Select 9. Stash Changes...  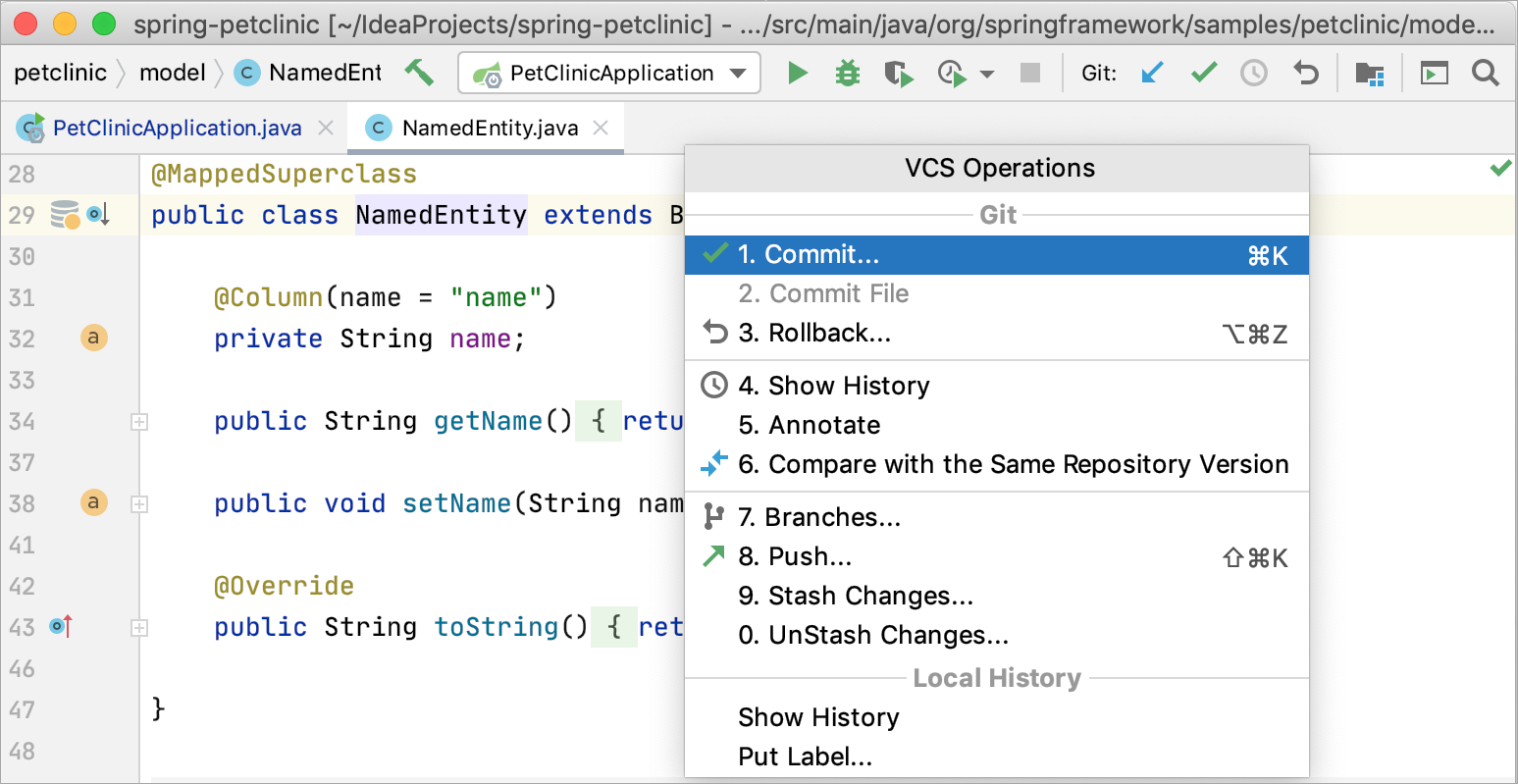coord(997,597)
